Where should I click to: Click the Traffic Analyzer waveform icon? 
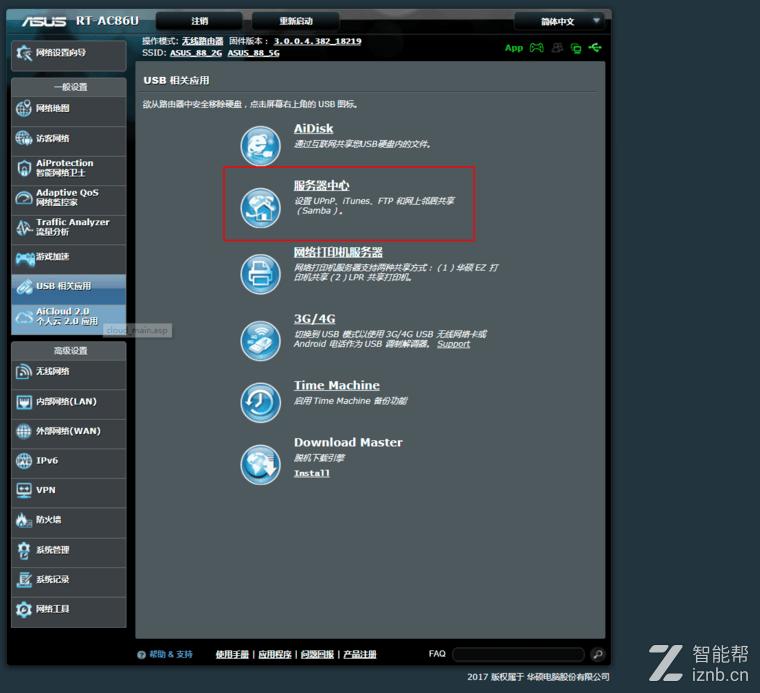coord(23,227)
